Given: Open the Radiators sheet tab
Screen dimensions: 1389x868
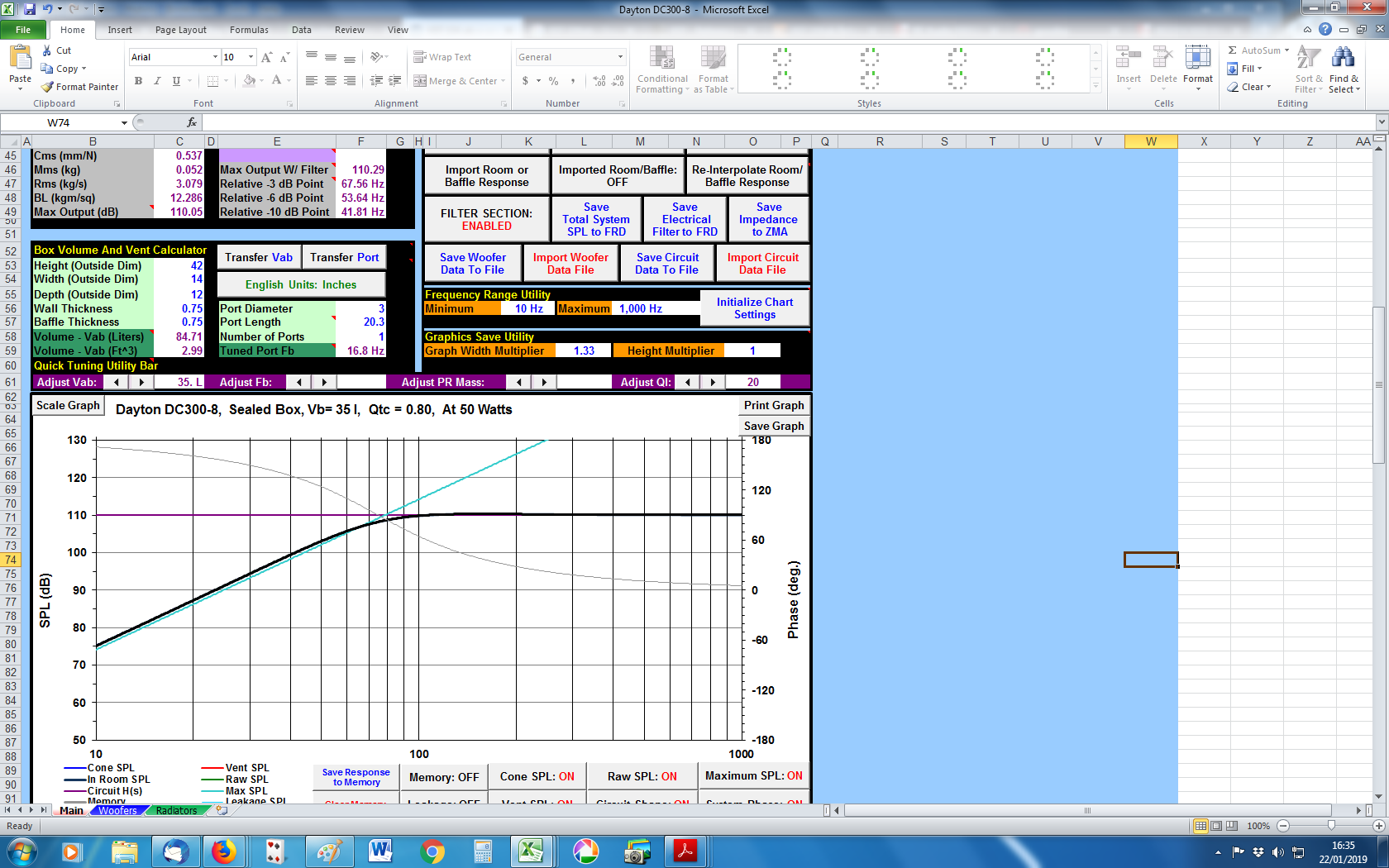Looking at the screenshot, I should point(176,811).
